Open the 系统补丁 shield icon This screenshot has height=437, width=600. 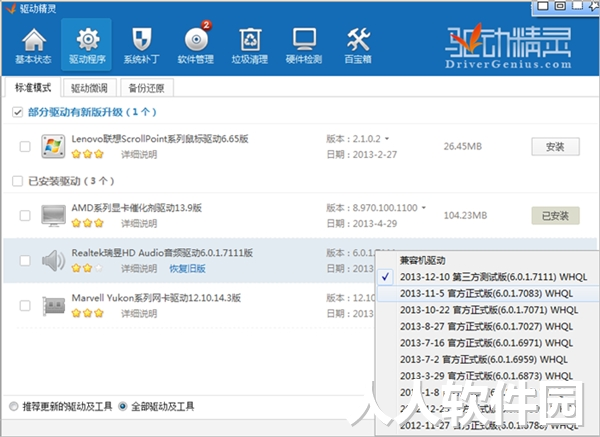(x=142, y=46)
